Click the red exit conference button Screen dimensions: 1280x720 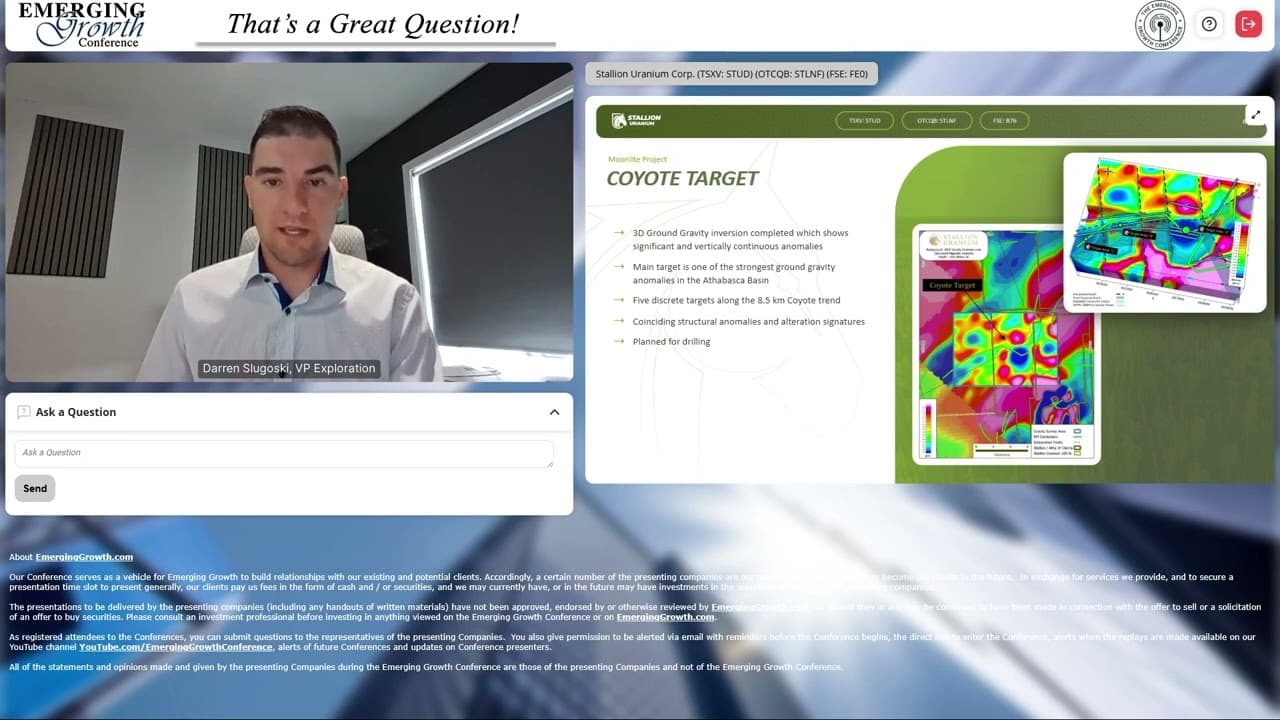pyautogui.click(x=1248, y=24)
